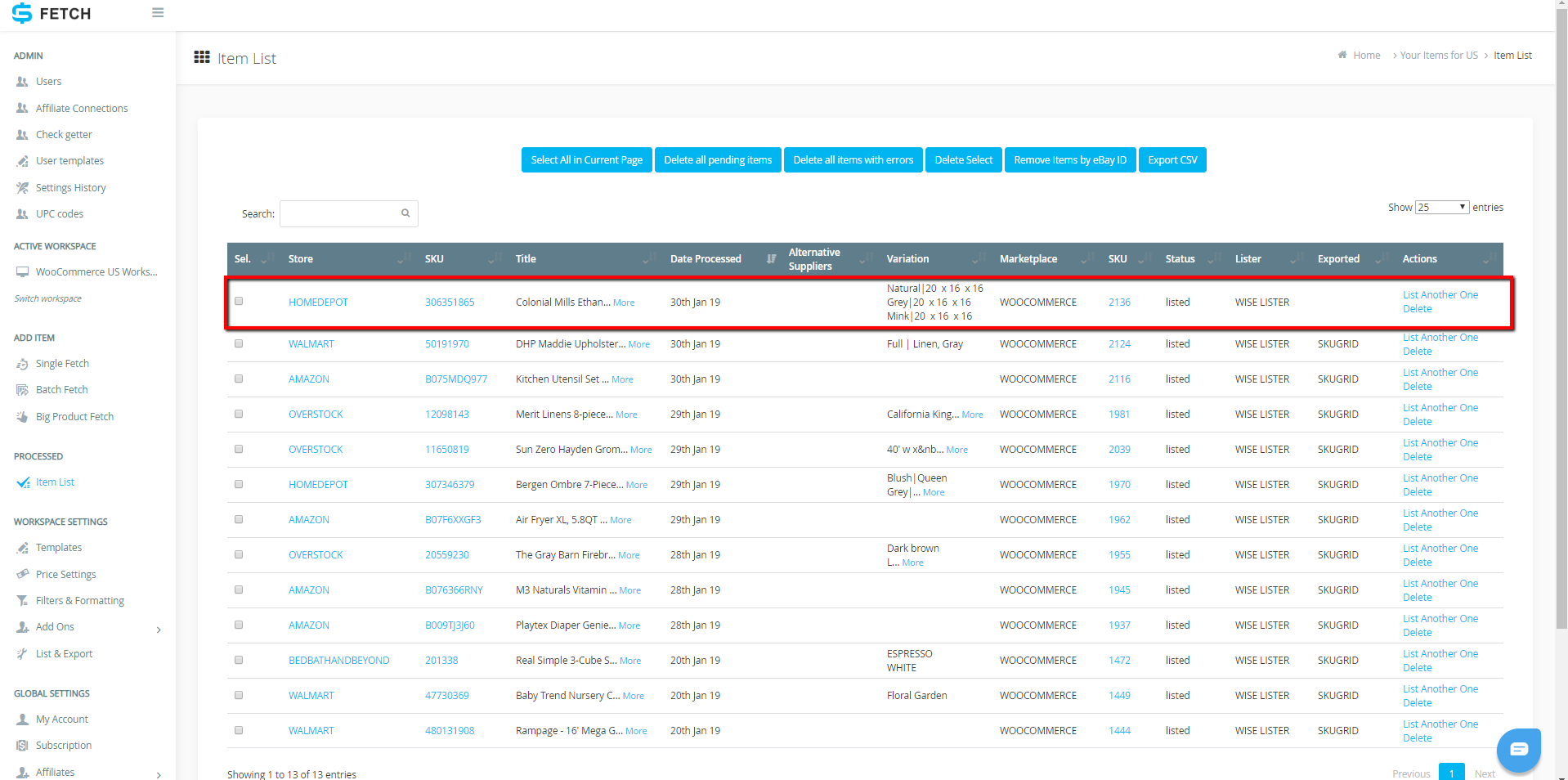Screen dimensions: 1568x780
Task: Click More on Kitchen Utensil Set title
Action: [622, 379]
